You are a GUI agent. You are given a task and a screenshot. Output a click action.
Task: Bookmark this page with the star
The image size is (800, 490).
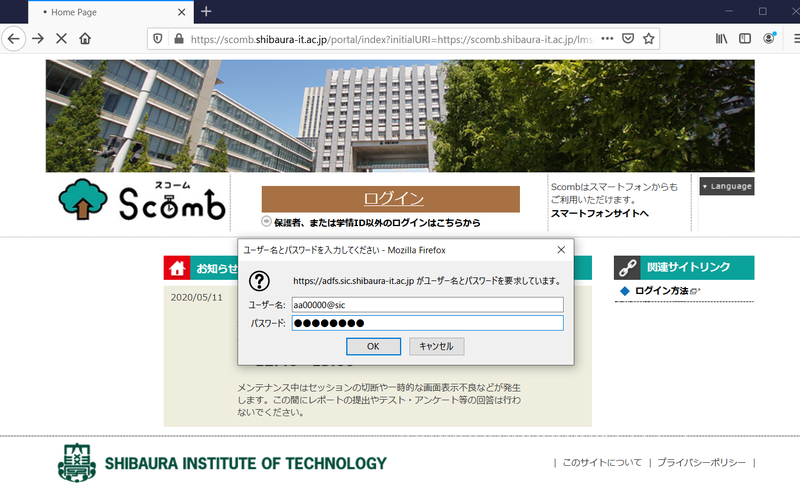648,39
